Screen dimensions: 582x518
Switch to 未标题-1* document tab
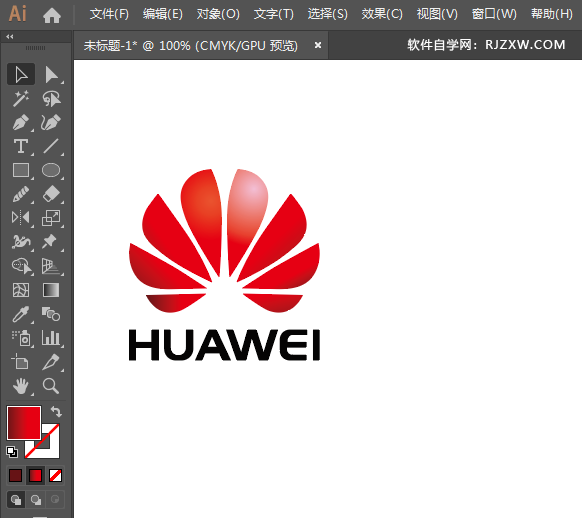click(190, 46)
